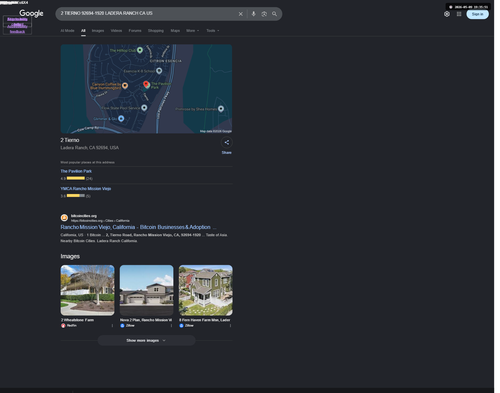Click the YMCA Rancho Mission Viejo rating bar

(76, 196)
